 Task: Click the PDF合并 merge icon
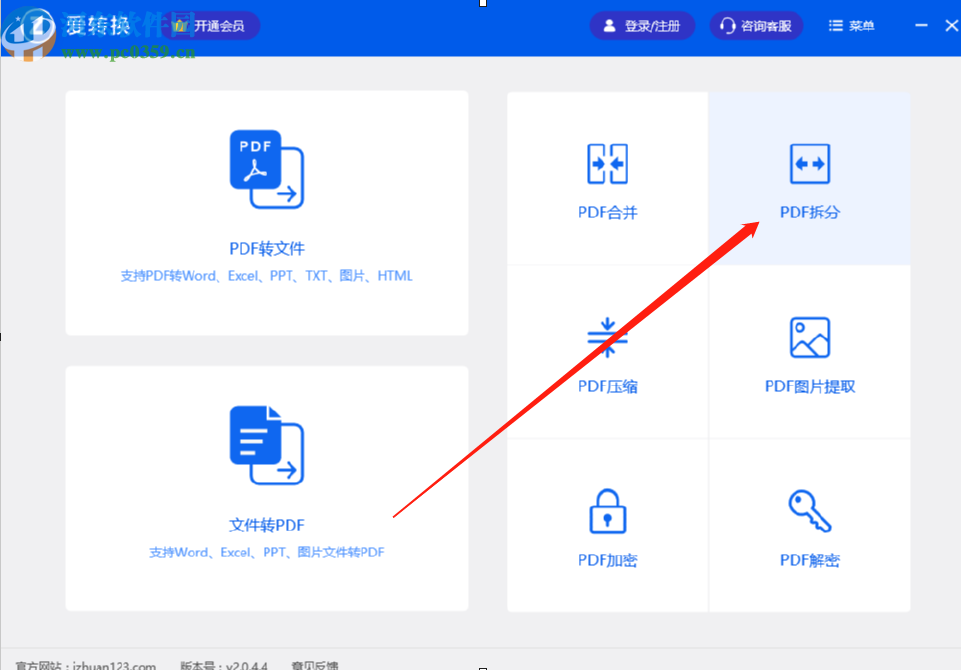click(x=606, y=163)
